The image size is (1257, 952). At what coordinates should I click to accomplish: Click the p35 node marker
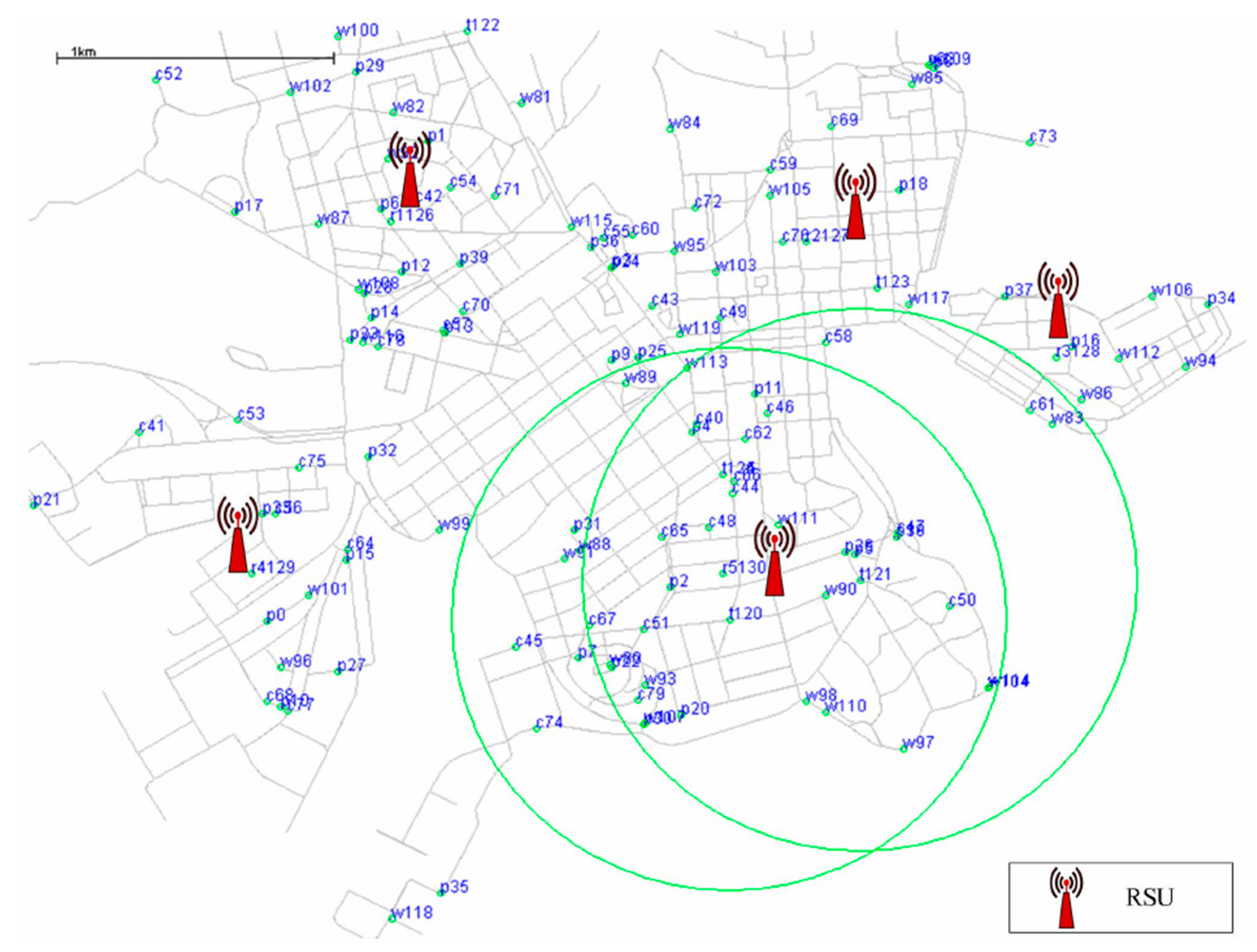pyautogui.click(x=441, y=893)
